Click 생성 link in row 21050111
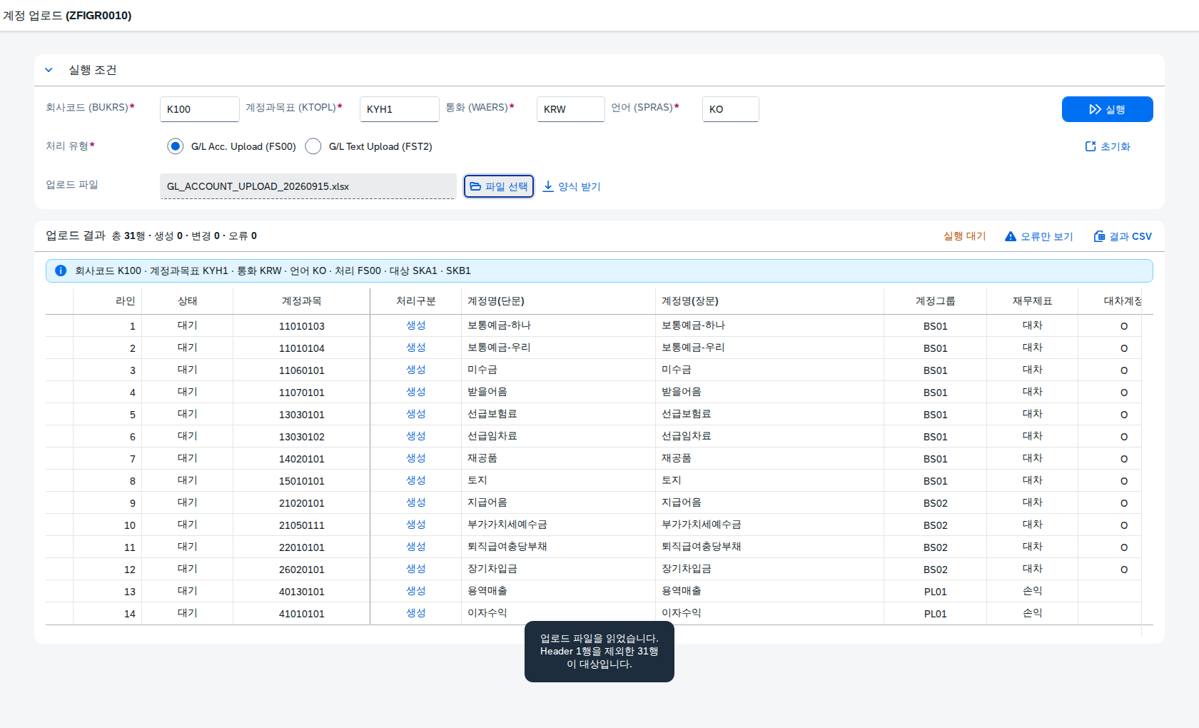 point(416,525)
